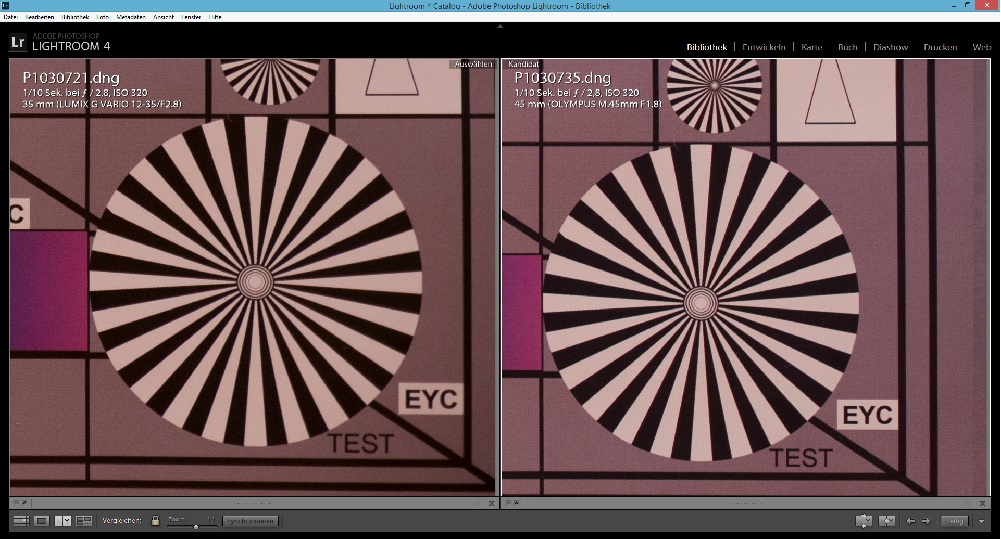Switch to loupe view mode
Viewport: 1001px width, 539px height.
click(x=41, y=521)
